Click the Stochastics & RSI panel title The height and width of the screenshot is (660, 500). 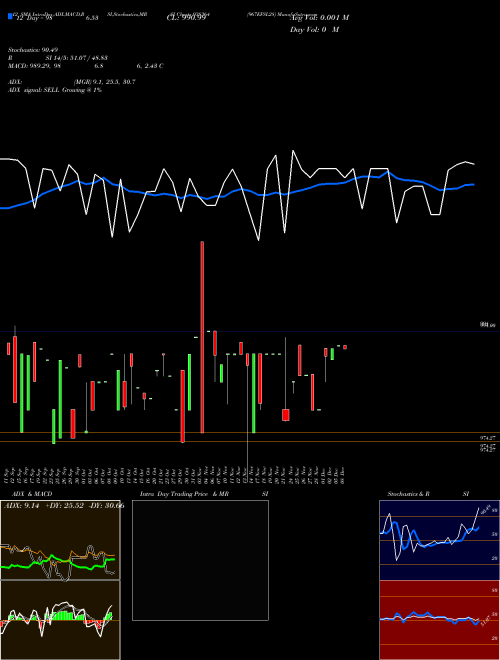click(428, 494)
